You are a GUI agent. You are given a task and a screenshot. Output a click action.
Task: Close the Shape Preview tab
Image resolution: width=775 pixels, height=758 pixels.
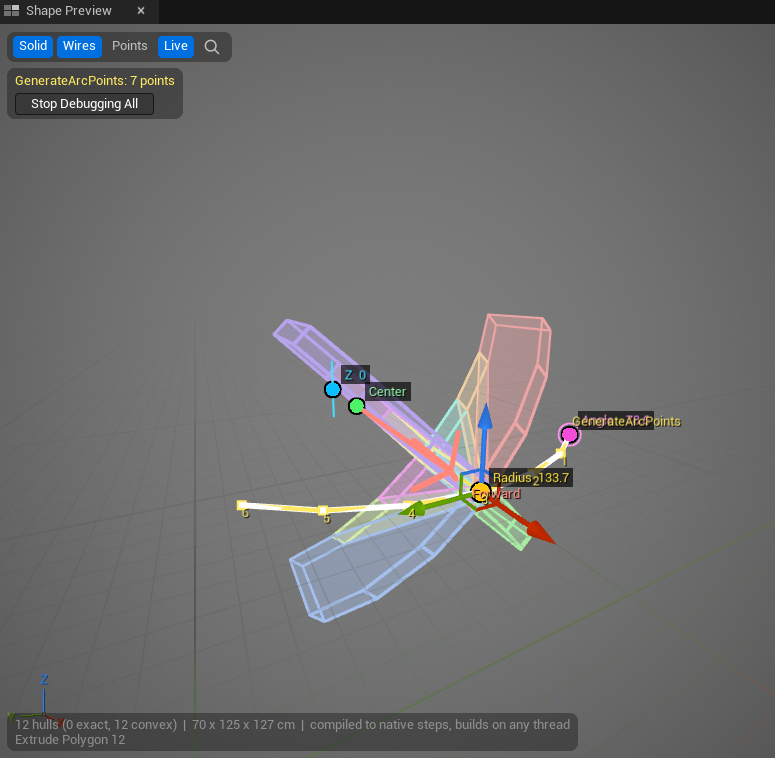[141, 11]
